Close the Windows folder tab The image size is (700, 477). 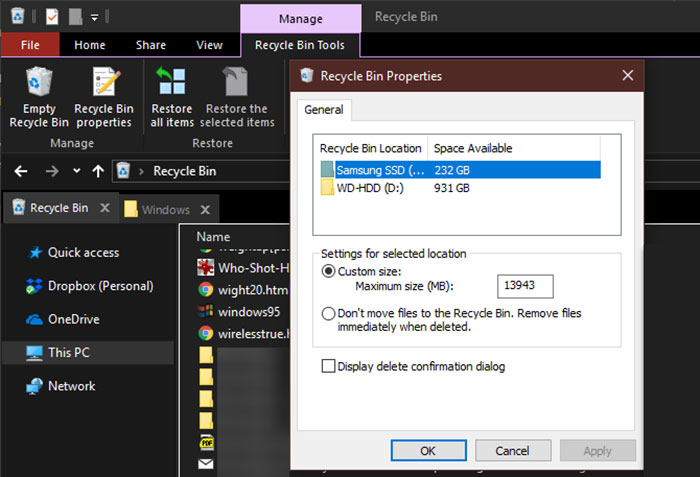pyautogui.click(x=205, y=210)
